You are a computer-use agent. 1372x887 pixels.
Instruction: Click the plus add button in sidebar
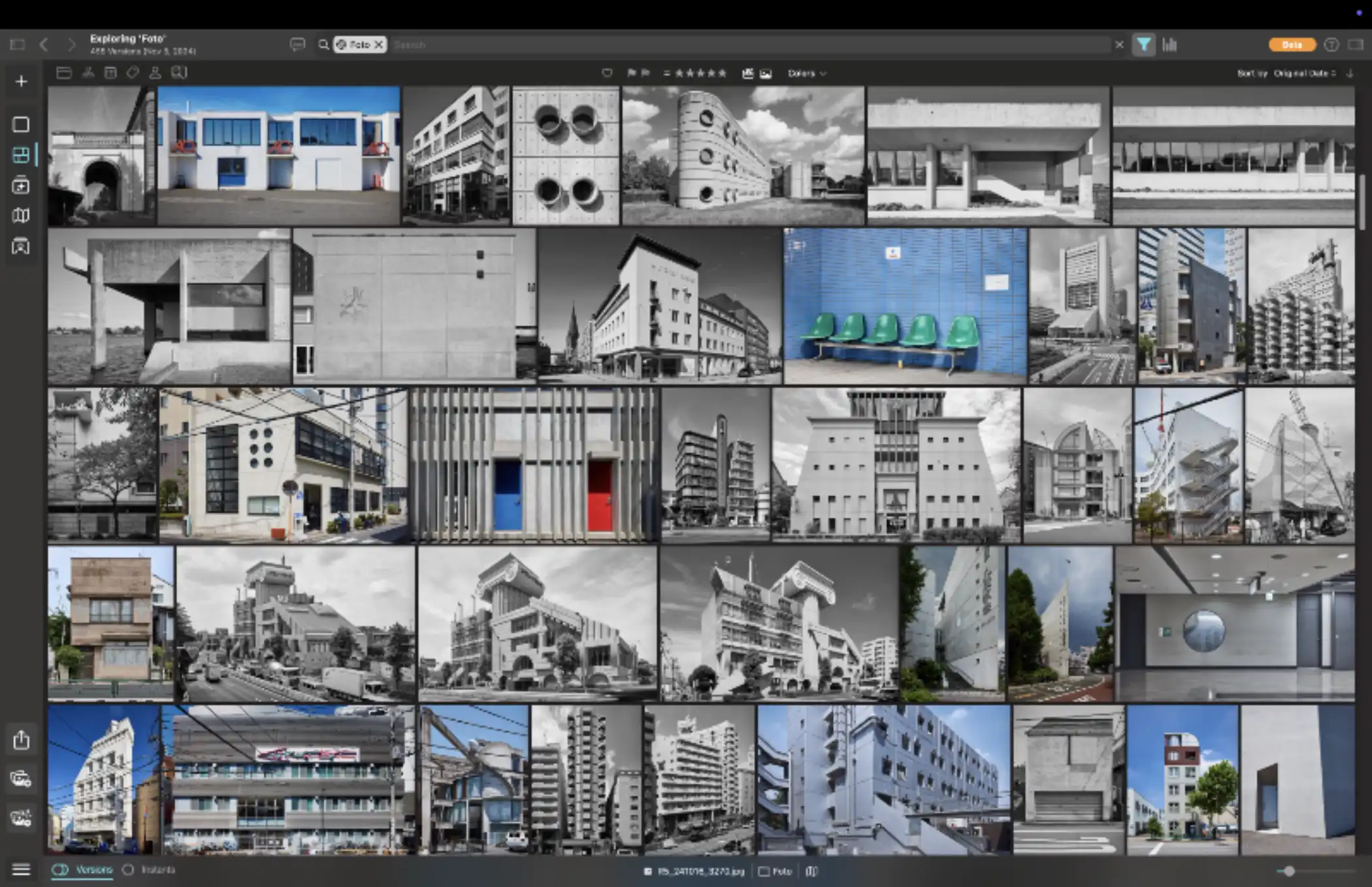tap(21, 81)
